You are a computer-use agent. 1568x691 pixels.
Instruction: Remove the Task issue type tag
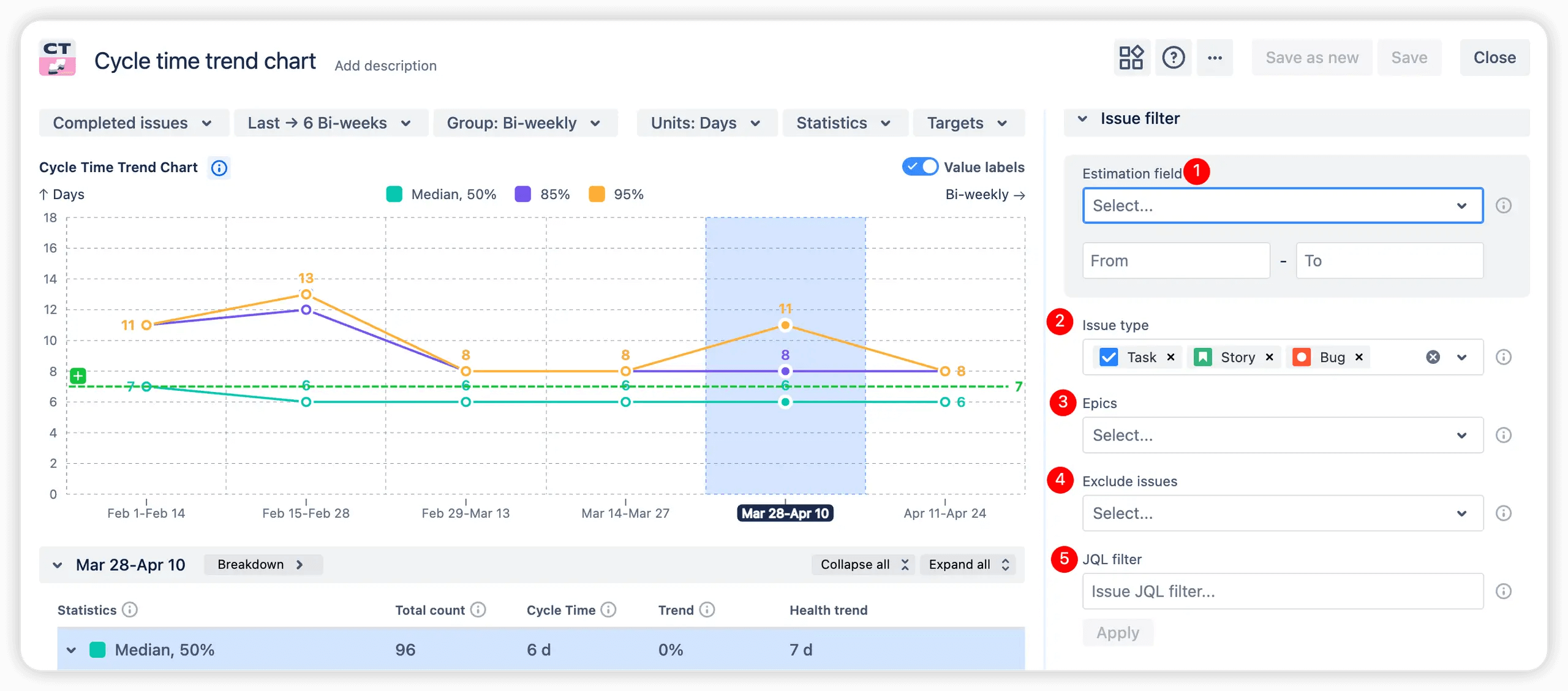(1170, 357)
